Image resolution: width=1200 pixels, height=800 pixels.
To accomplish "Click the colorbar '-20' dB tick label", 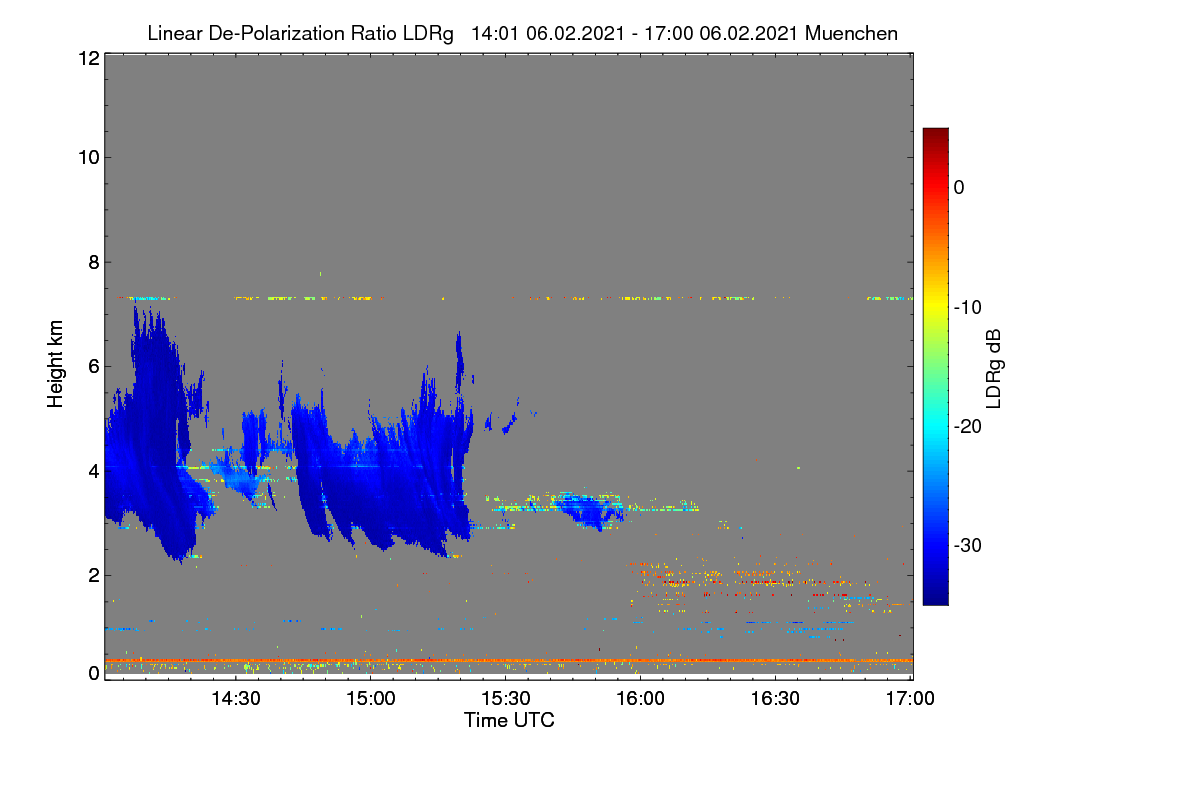I will [x=969, y=426].
